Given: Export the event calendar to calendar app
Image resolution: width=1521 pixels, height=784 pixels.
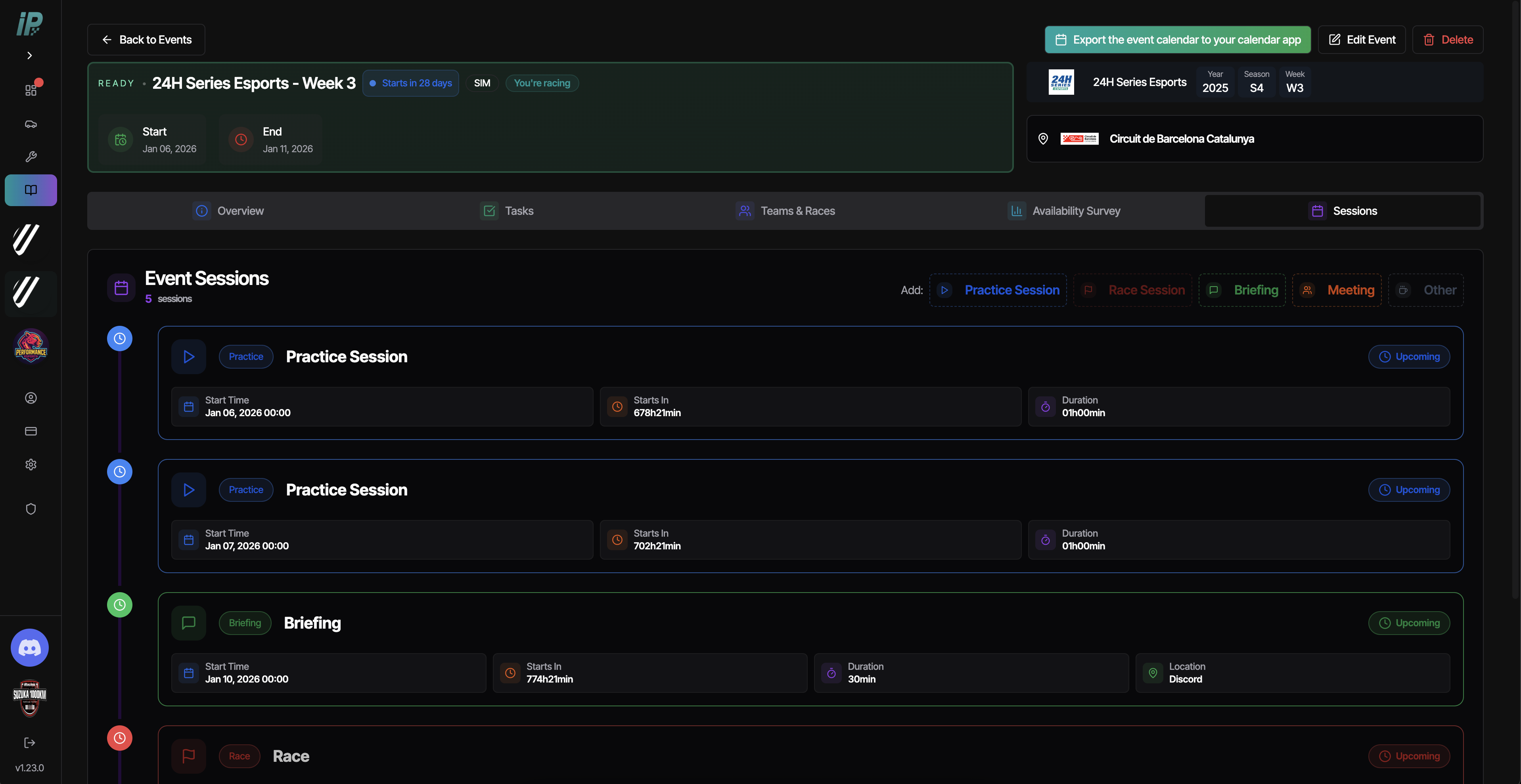Looking at the screenshot, I should [1177, 40].
